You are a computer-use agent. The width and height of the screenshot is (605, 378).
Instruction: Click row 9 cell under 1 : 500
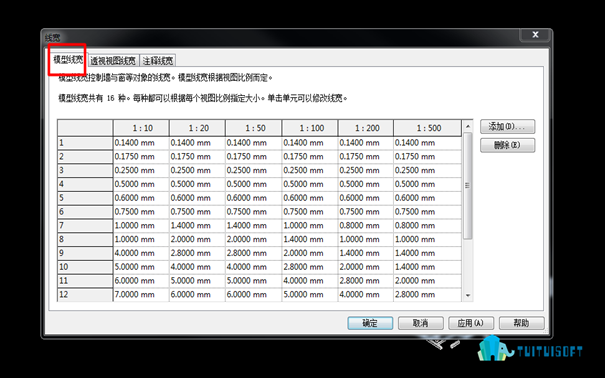pos(428,253)
